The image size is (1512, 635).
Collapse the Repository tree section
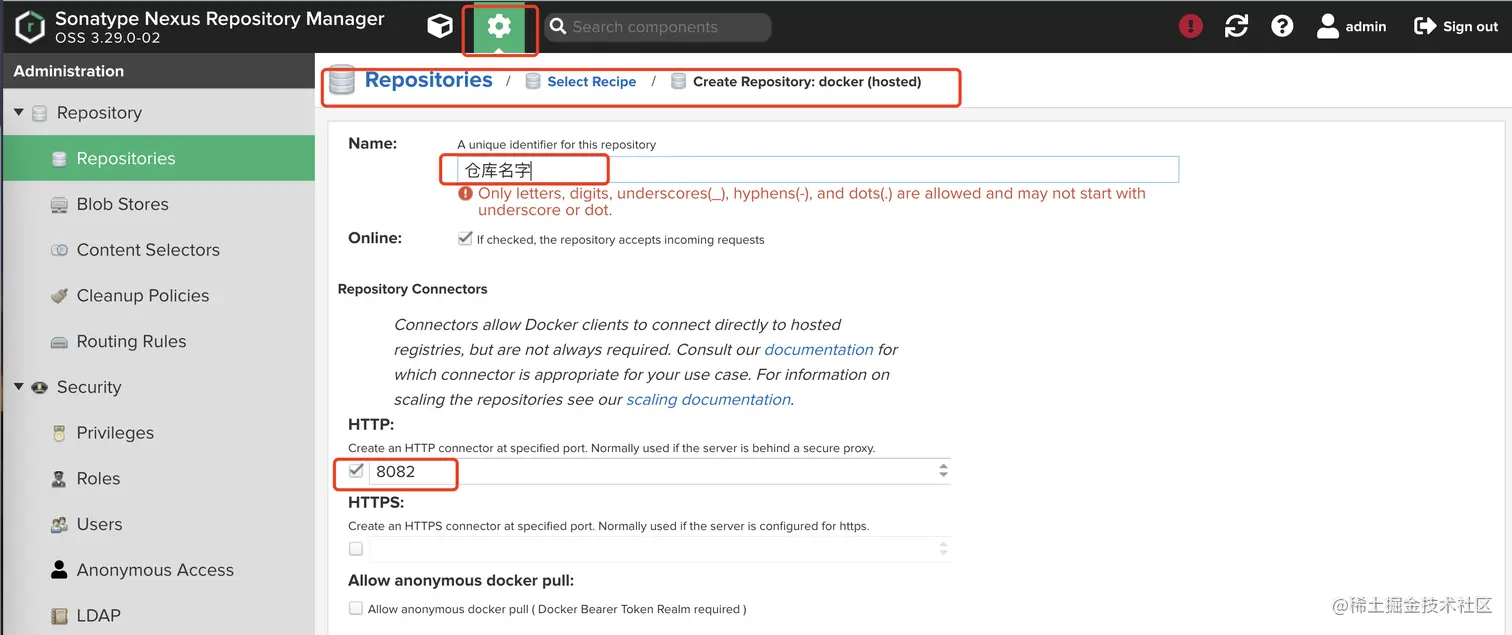point(18,113)
